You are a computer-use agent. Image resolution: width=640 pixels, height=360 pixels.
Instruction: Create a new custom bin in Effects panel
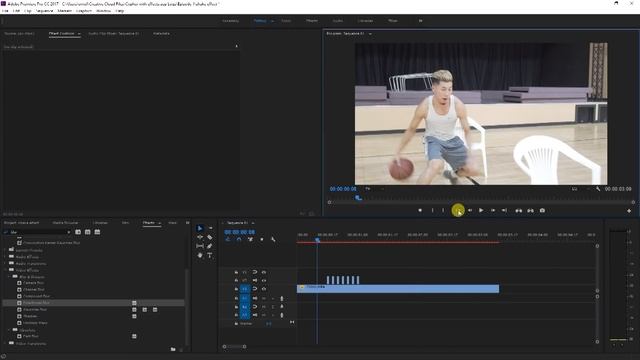[173, 349]
